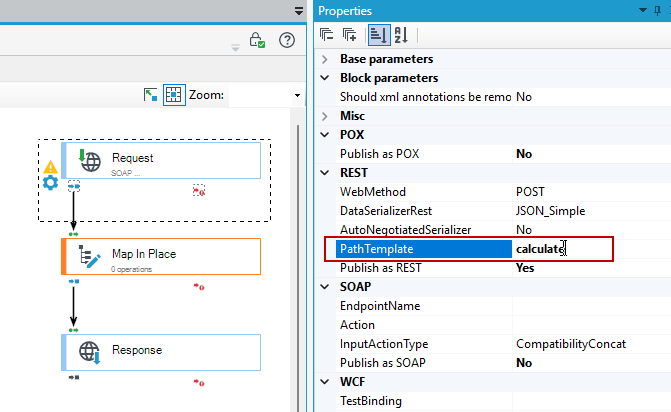This screenshot has width=671, height=412.
Task: Click Response block's output connector
Action: (74, 377)
